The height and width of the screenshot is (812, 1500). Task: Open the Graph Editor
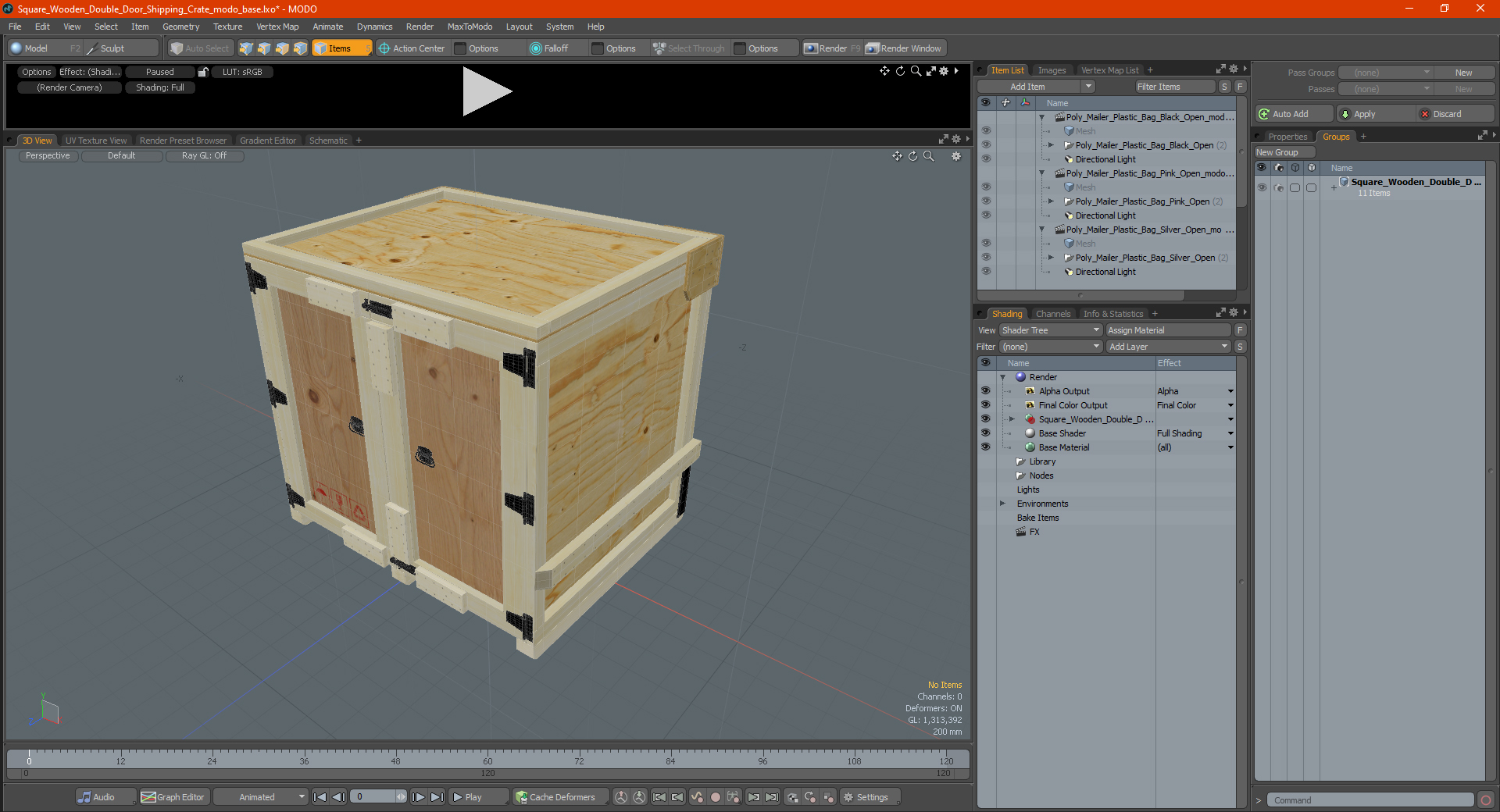click(x=173, y=797)
